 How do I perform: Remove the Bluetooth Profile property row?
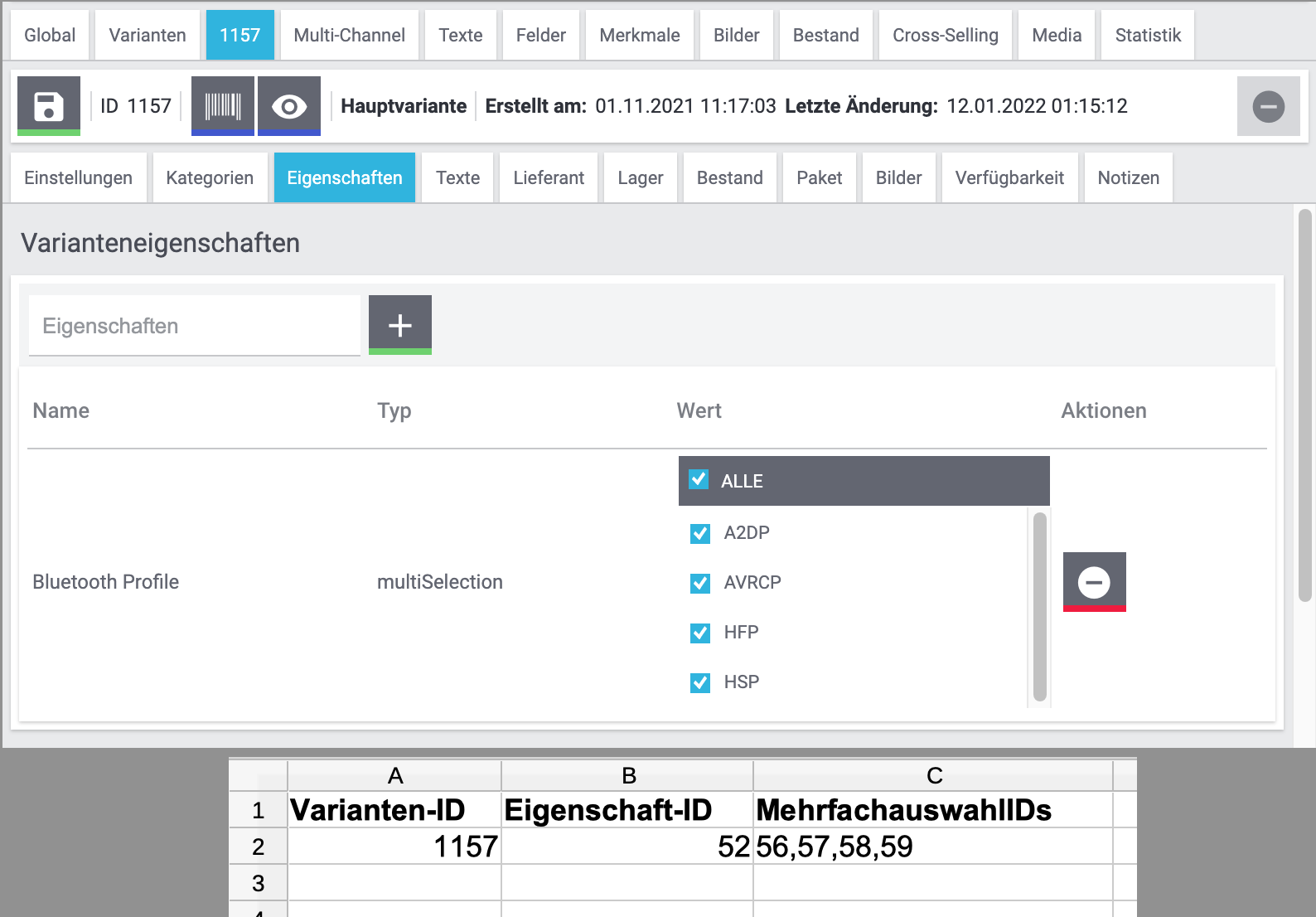1094,582
